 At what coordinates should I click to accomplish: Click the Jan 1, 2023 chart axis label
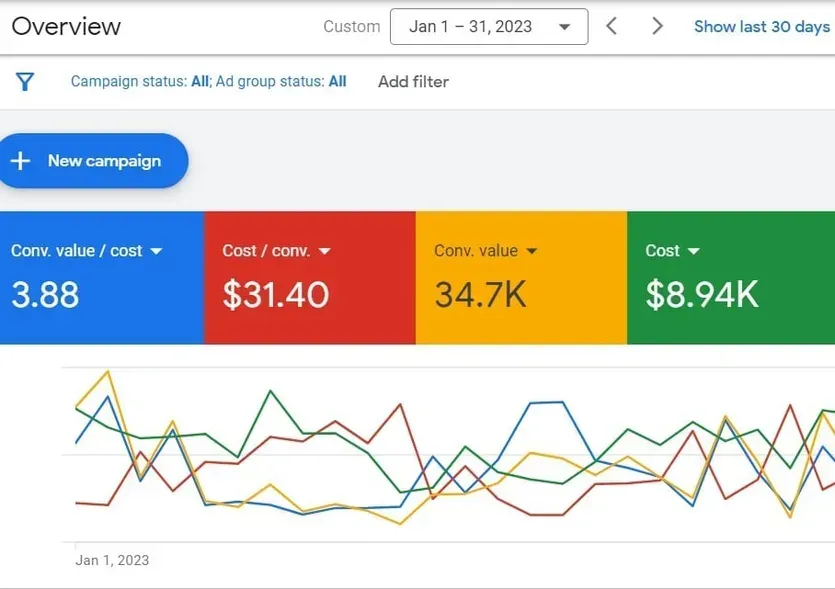pyautogui.click(x=112, y=560)
